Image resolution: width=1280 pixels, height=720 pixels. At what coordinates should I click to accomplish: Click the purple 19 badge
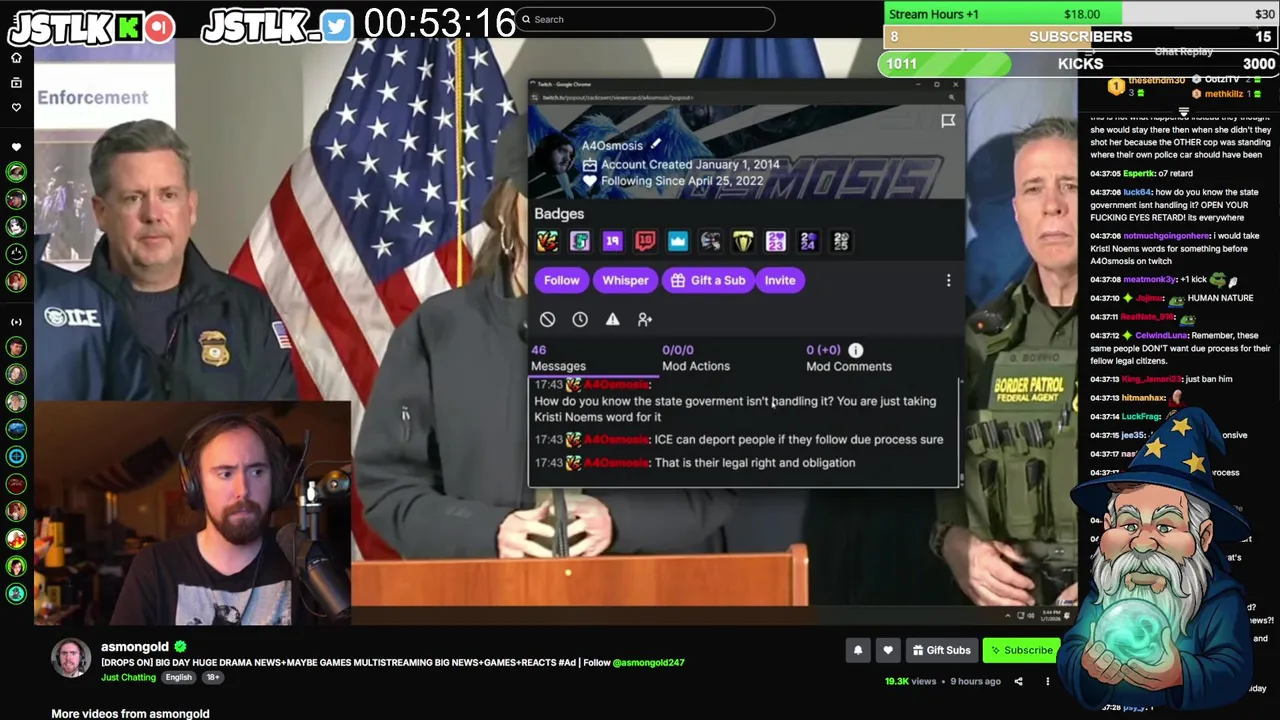(612, 241)
